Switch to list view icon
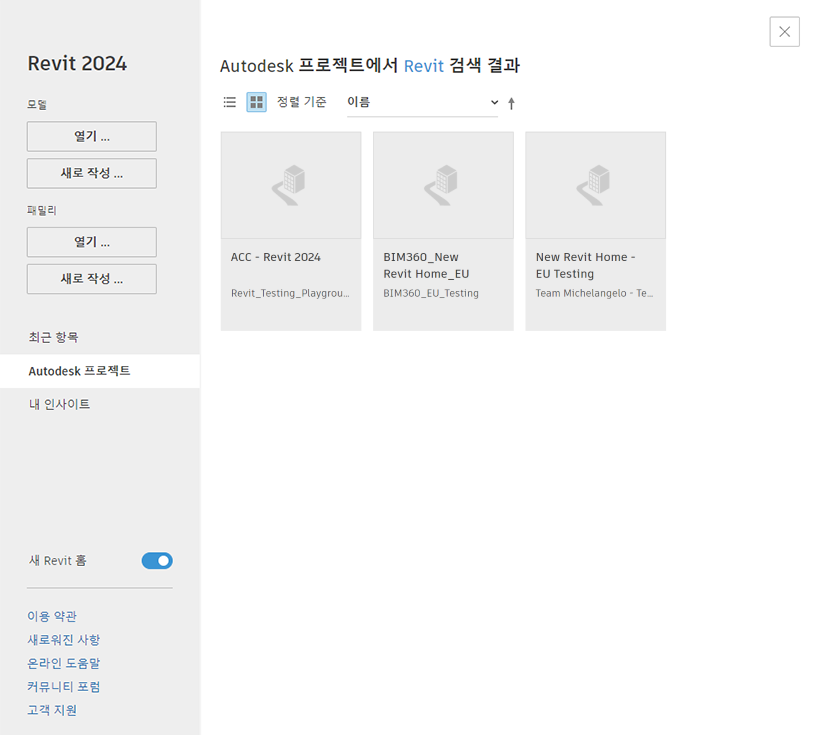 pyautogui.click(x=230, y=102)
